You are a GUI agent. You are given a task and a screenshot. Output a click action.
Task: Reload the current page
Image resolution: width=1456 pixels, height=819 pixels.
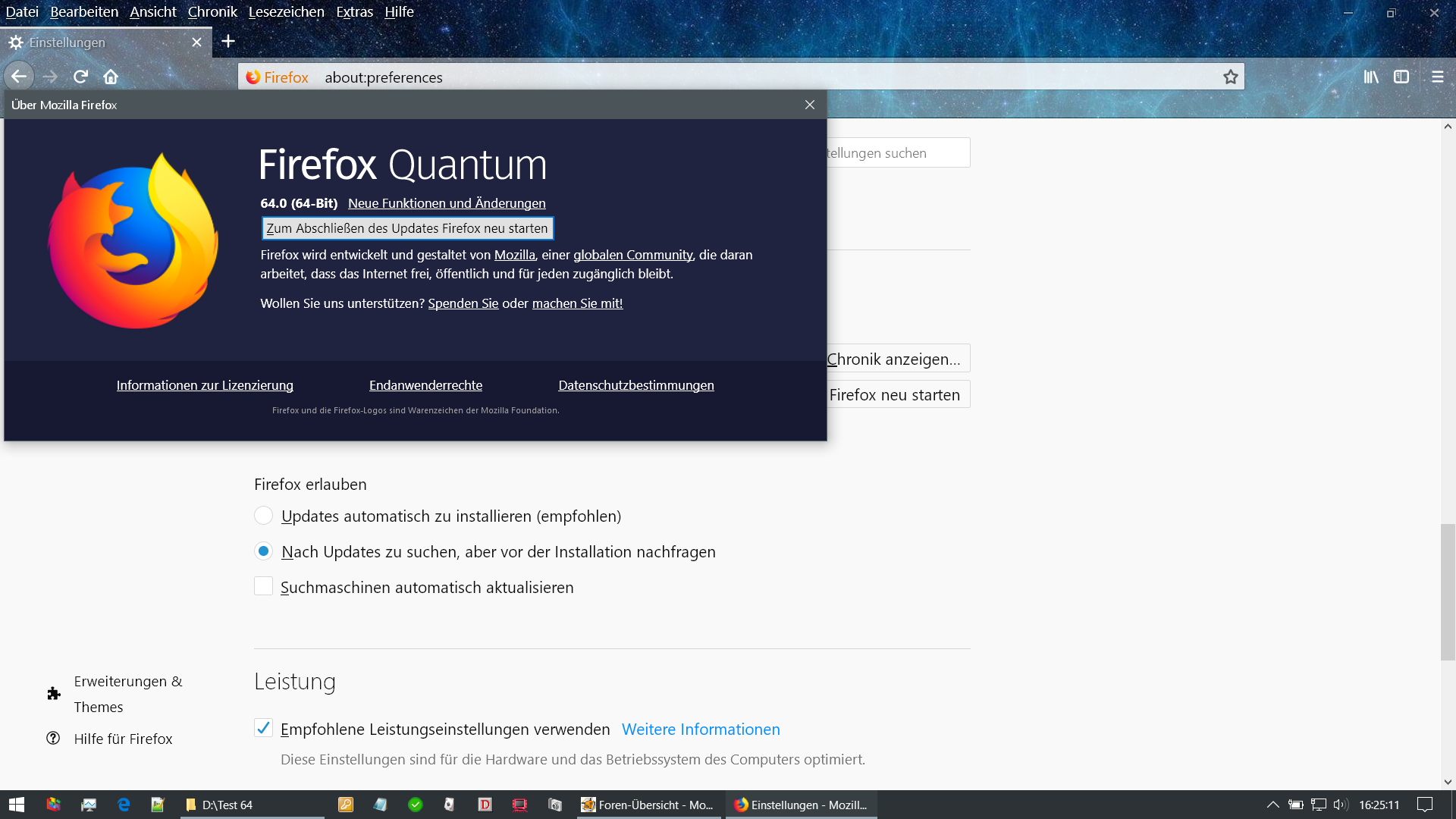coord(80,77)
